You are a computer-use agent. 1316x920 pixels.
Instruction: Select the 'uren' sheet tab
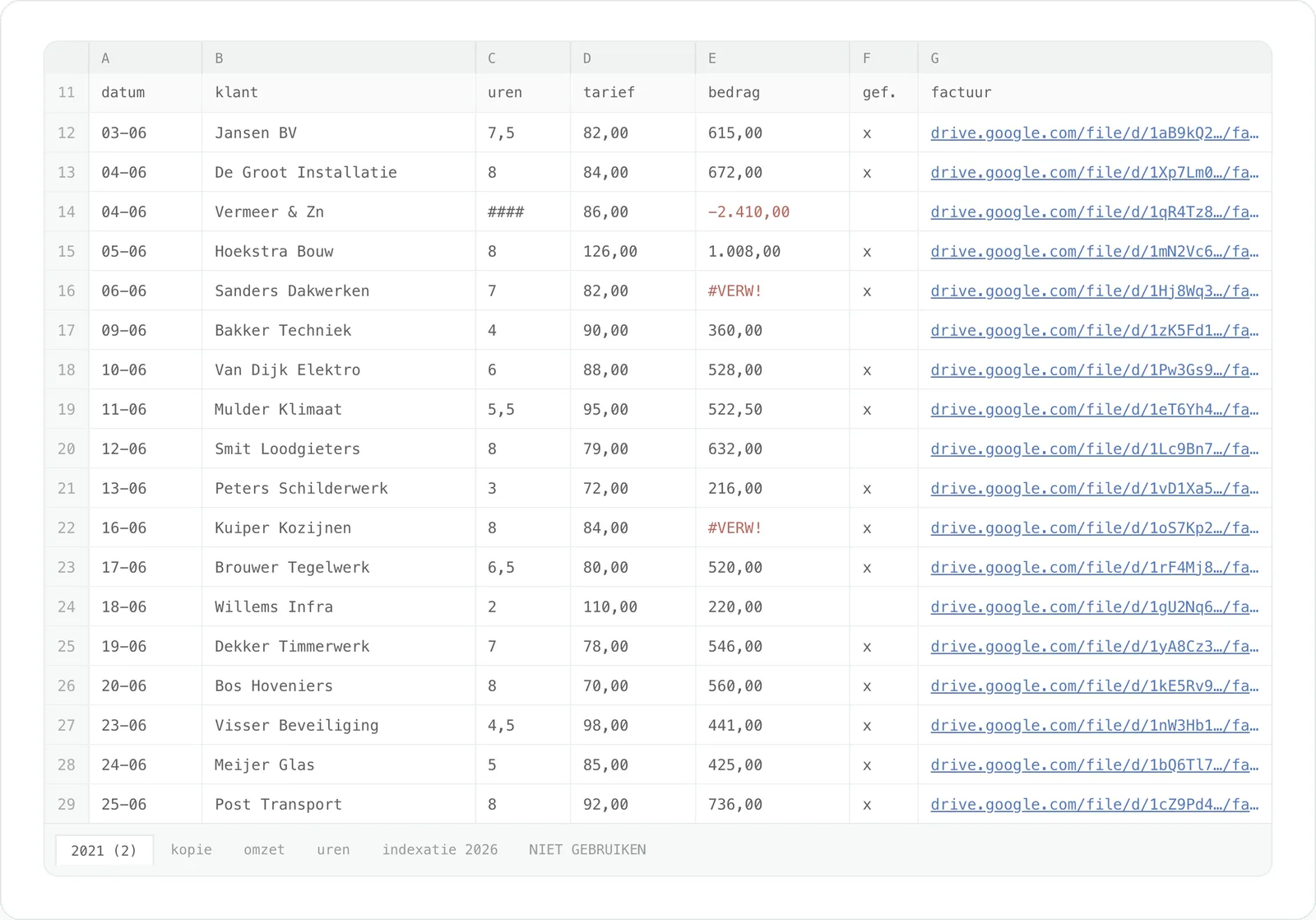[333, 850]
